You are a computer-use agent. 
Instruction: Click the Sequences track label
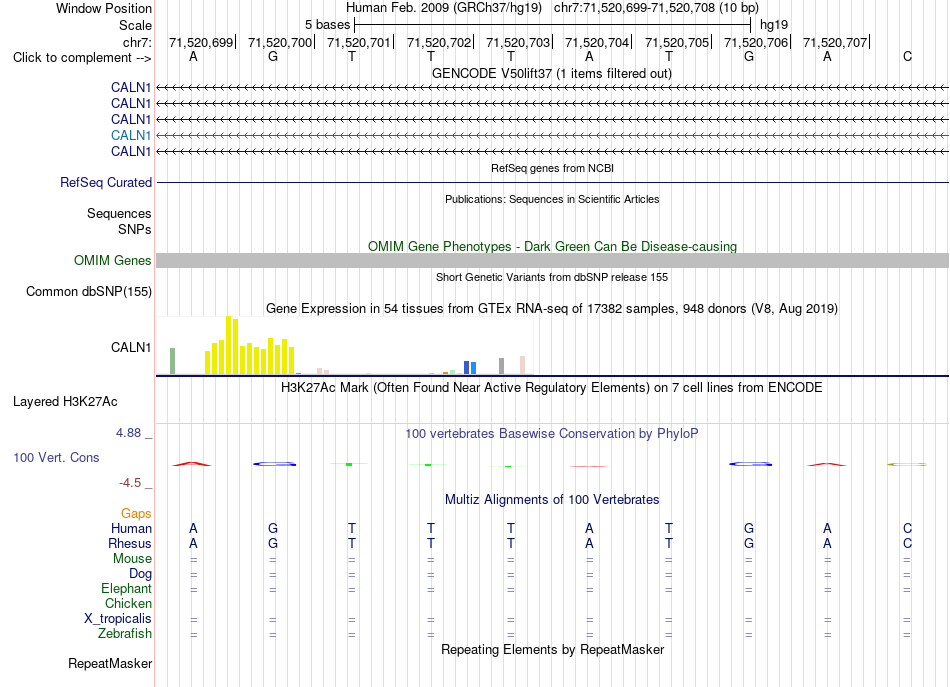pos(119,213)
